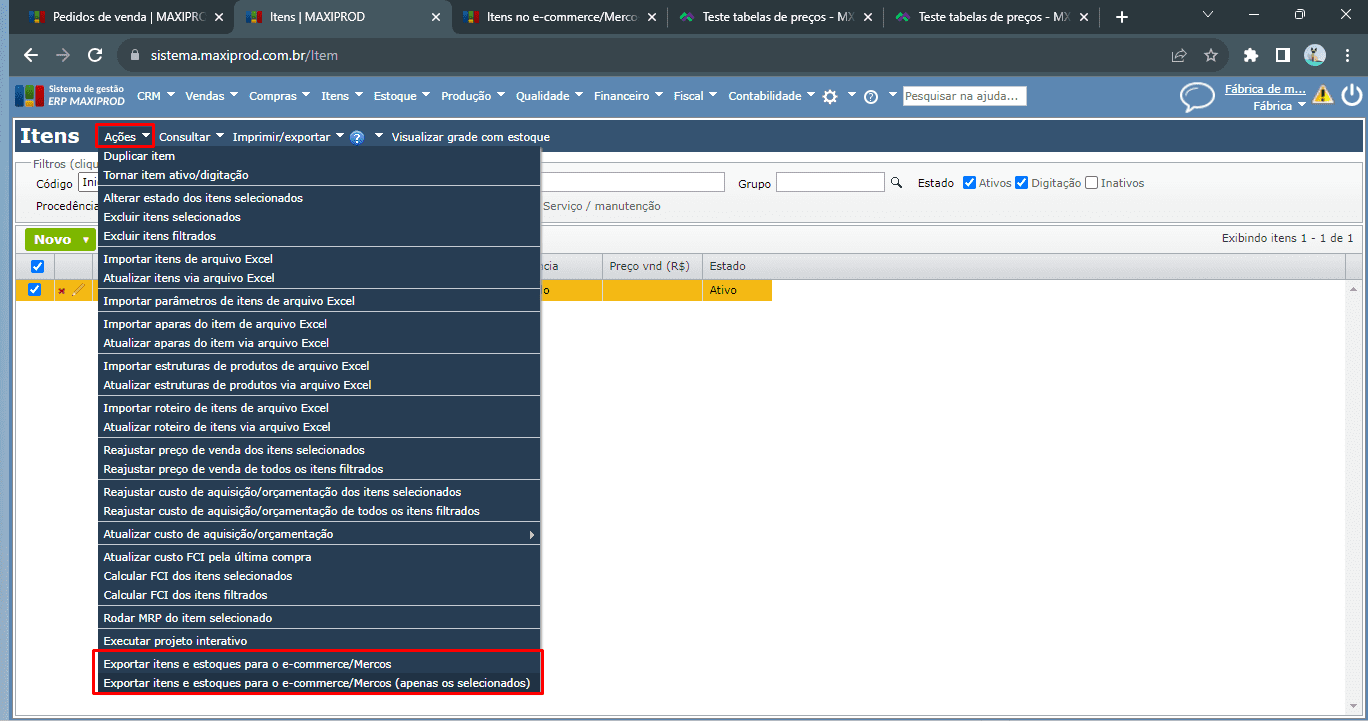Sort by the Preço vnd (R$) column header
The height and width of the screenshot is (721, 1368).
click(x=650, y=266)
